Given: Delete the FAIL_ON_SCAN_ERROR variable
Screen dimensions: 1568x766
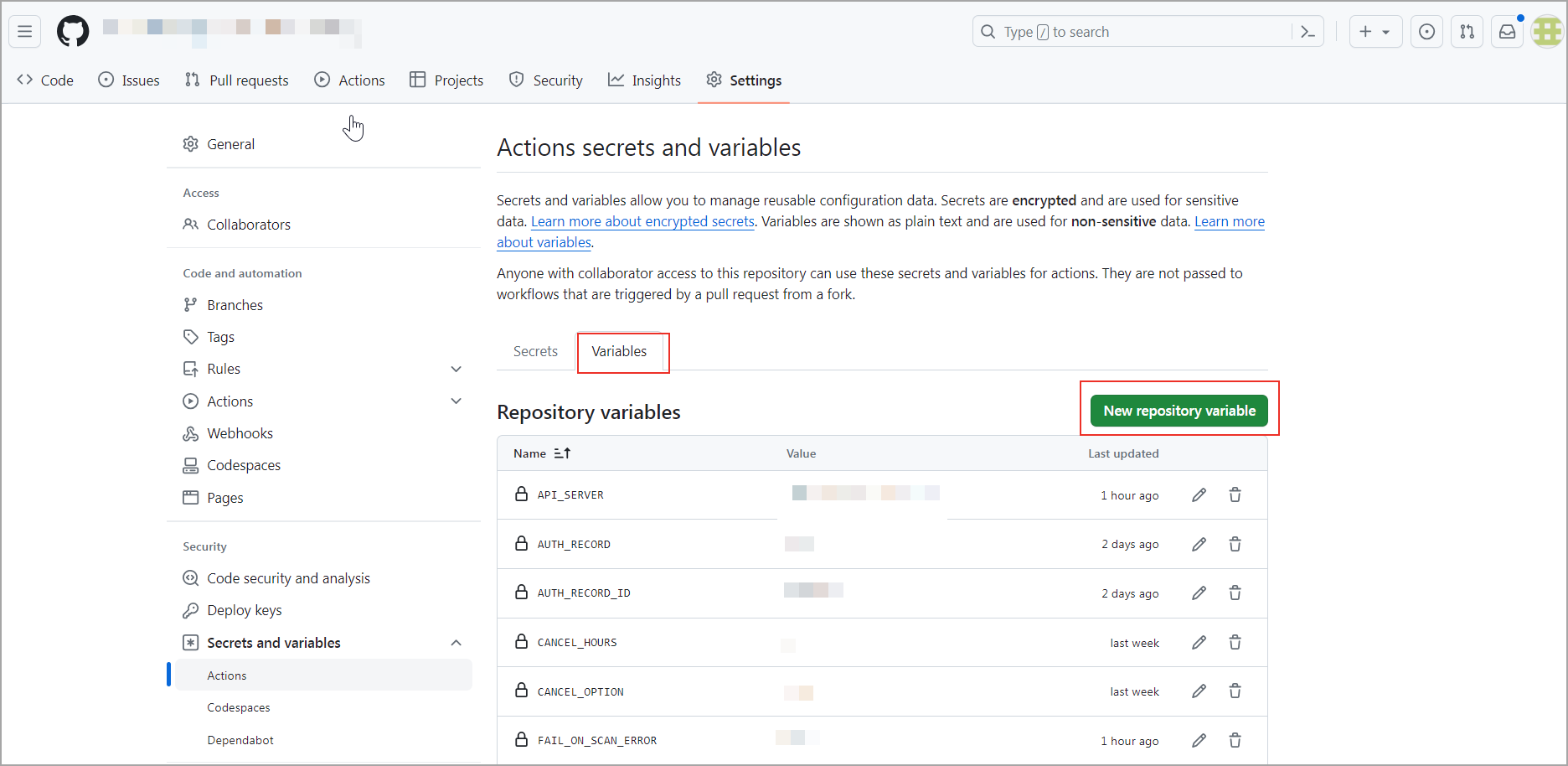Looking at the screenshot, I should pyautogui.click(x=1235, y=741).
